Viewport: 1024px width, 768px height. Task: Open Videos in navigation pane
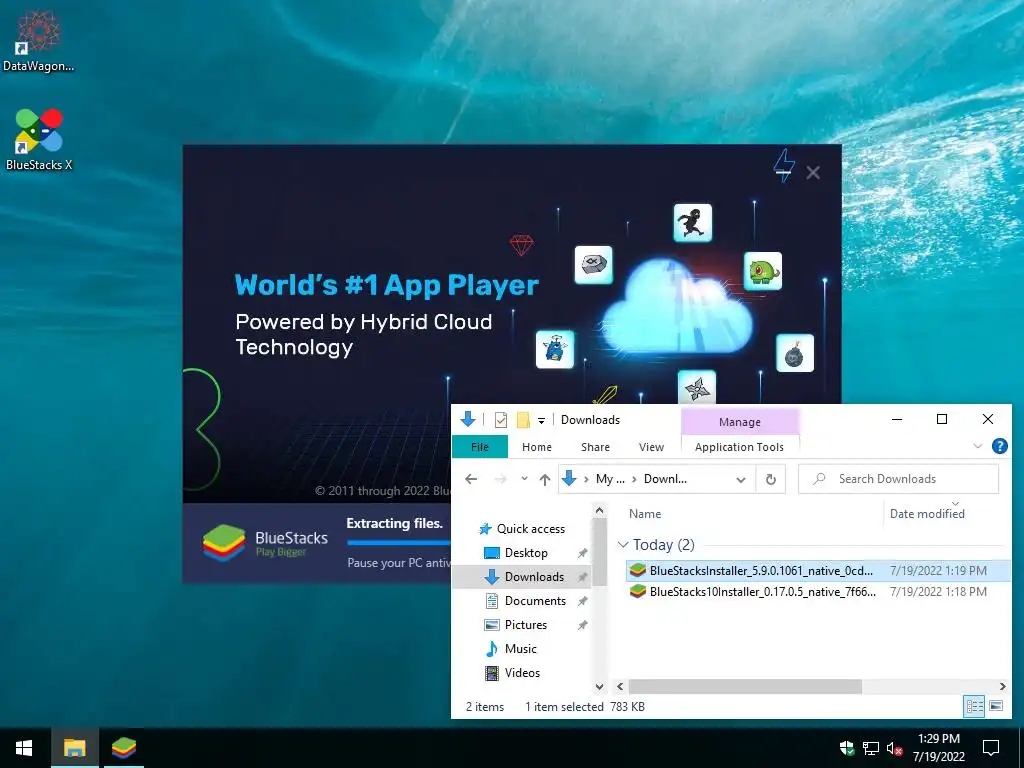pos(512,673)
